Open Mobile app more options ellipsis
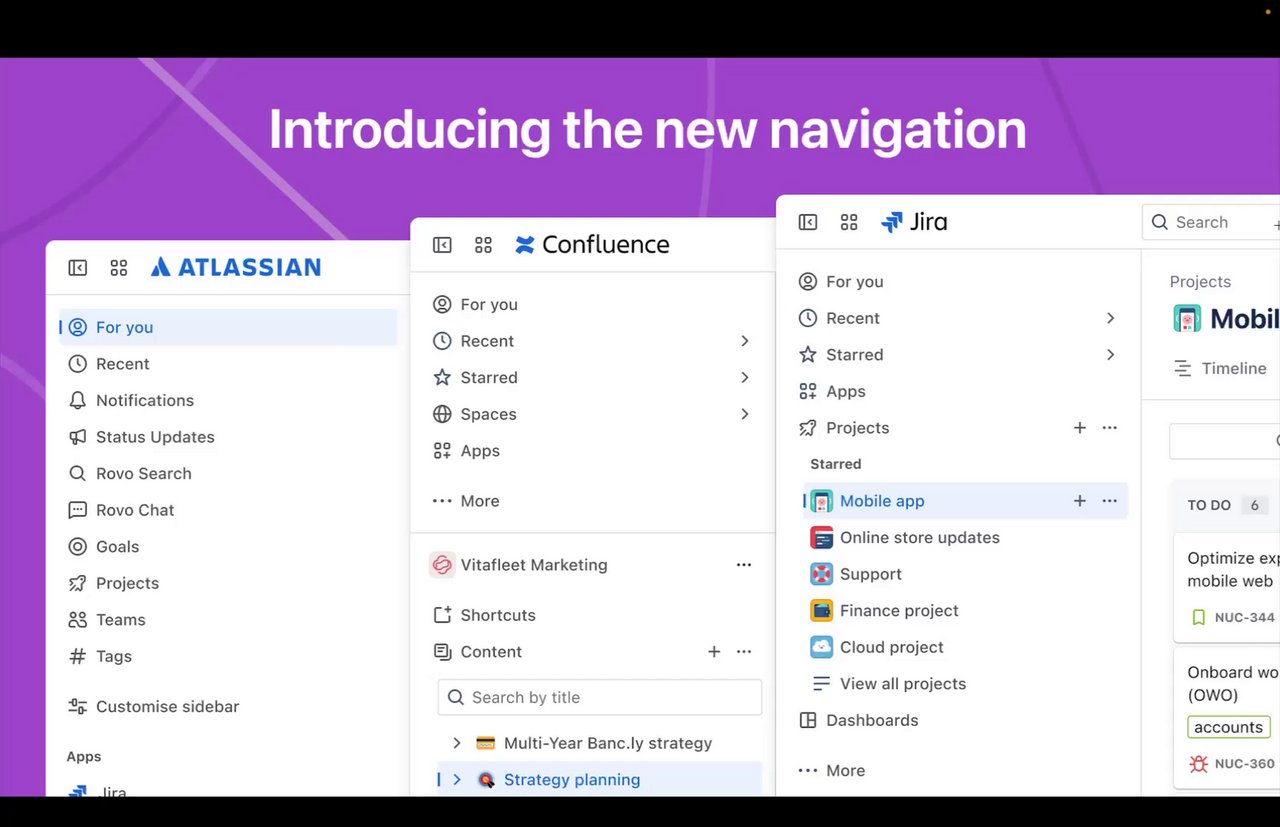1280x827 pixels. [x=1109, y=501]
